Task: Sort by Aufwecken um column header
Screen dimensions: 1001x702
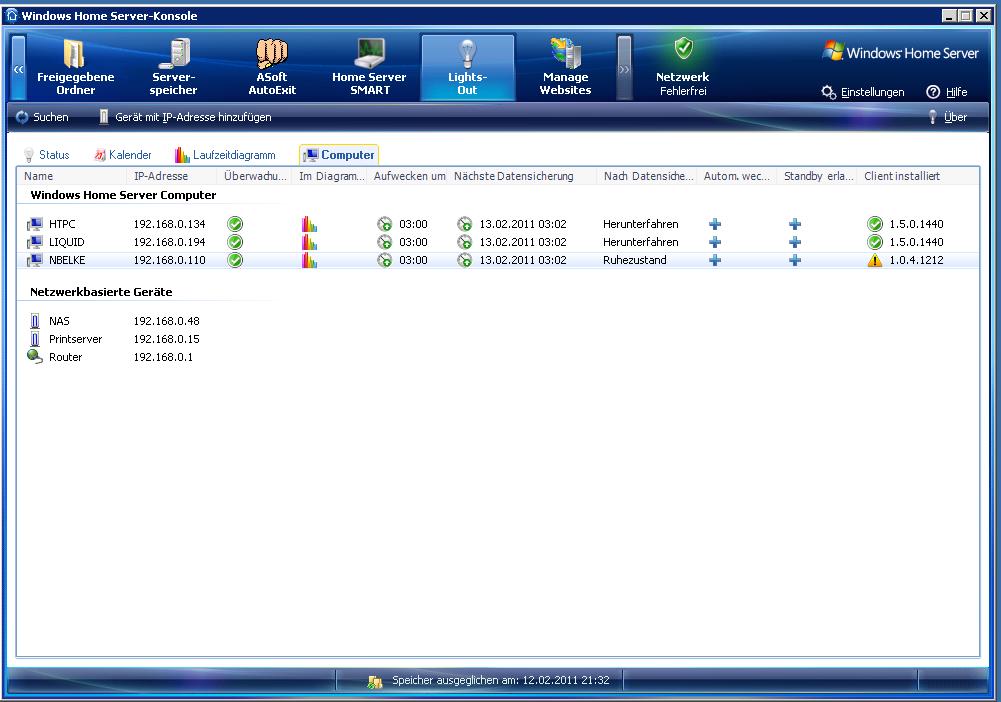Action: point(409,176)
